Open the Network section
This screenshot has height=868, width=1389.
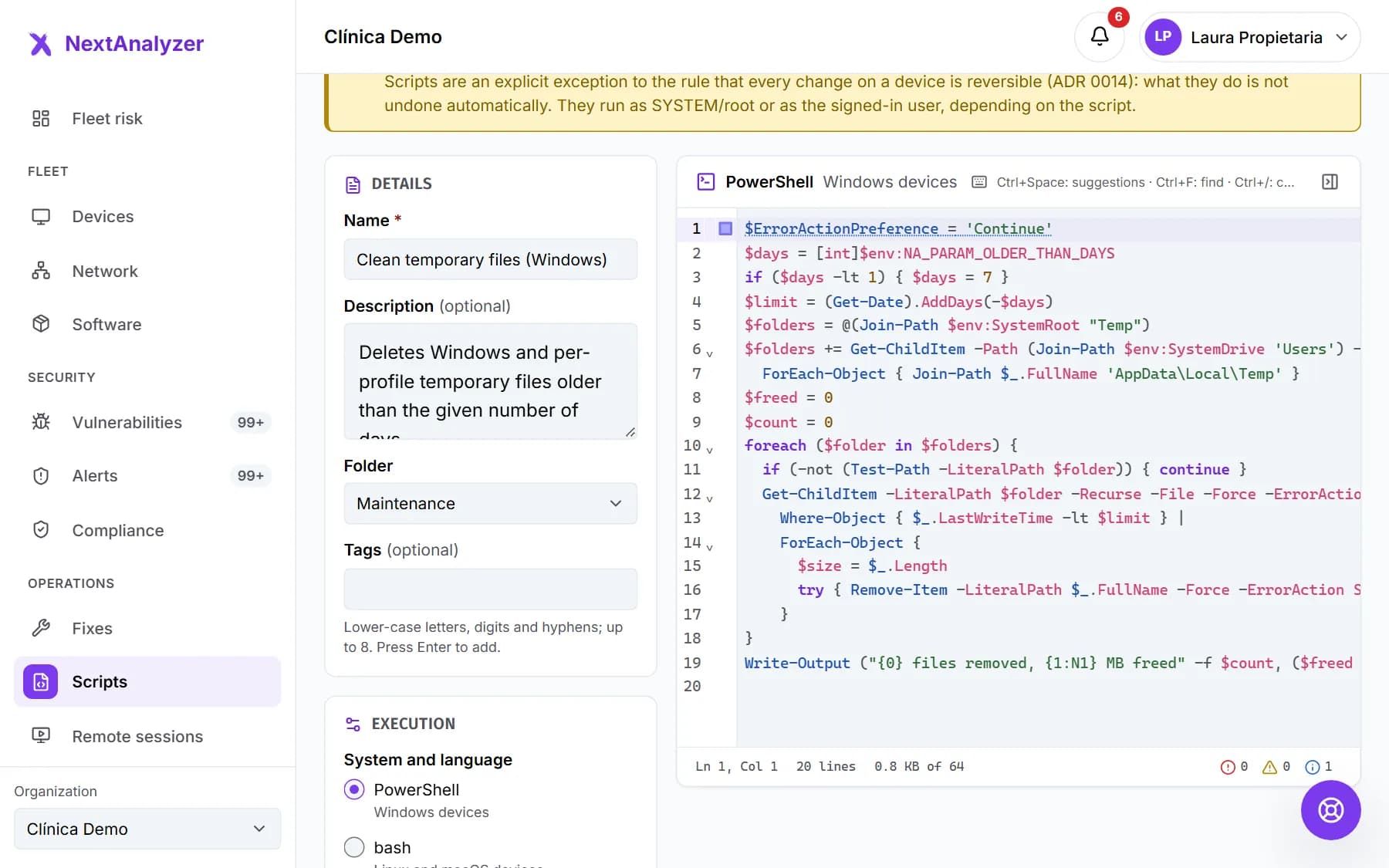147,272
